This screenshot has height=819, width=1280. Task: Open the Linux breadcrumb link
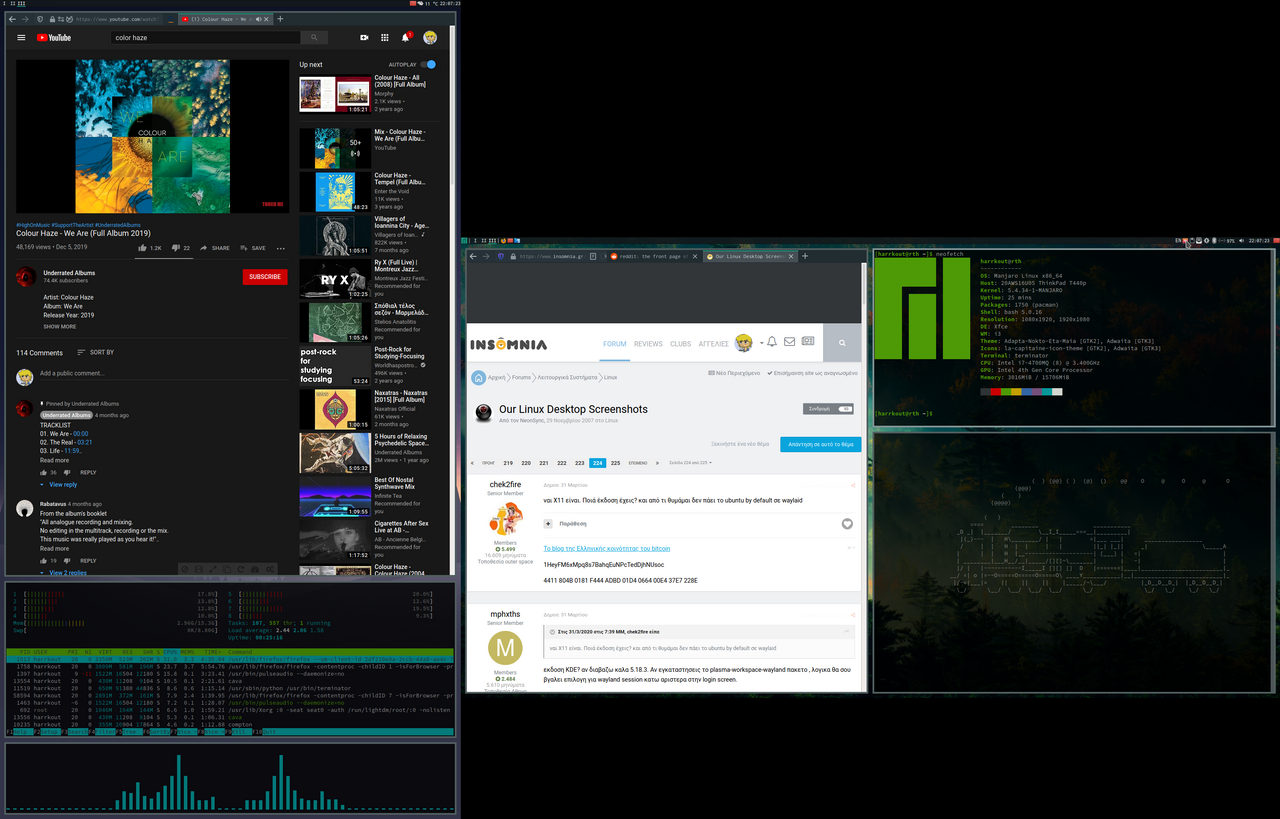[610, 377]
